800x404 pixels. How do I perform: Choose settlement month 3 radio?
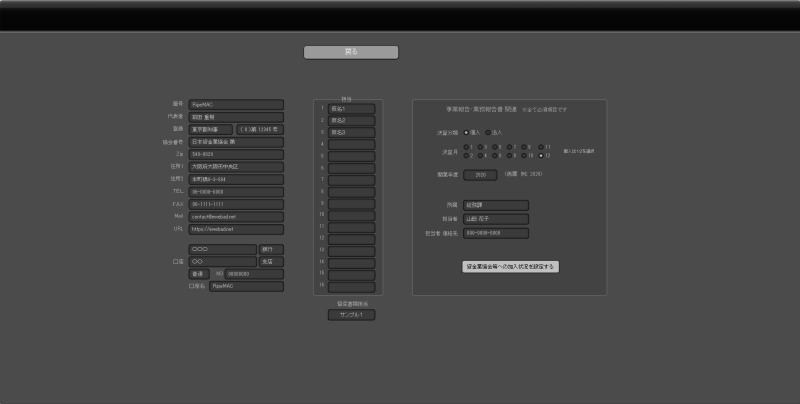480,147
